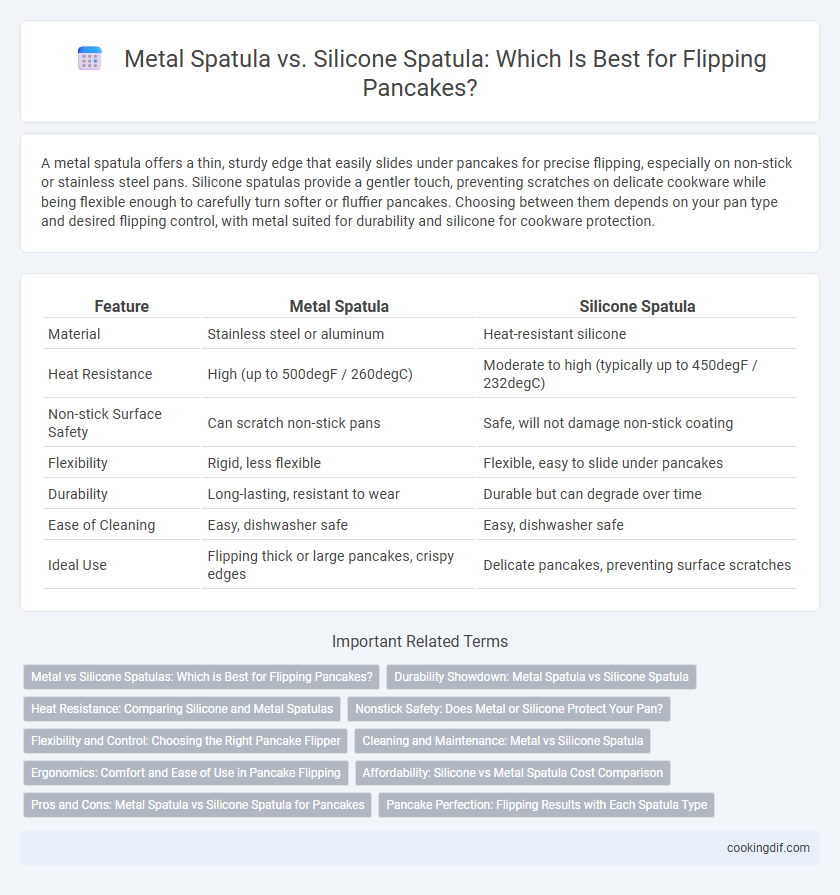
Task: Click the 'Heat Resistance' row label
Action: [100, 374]
